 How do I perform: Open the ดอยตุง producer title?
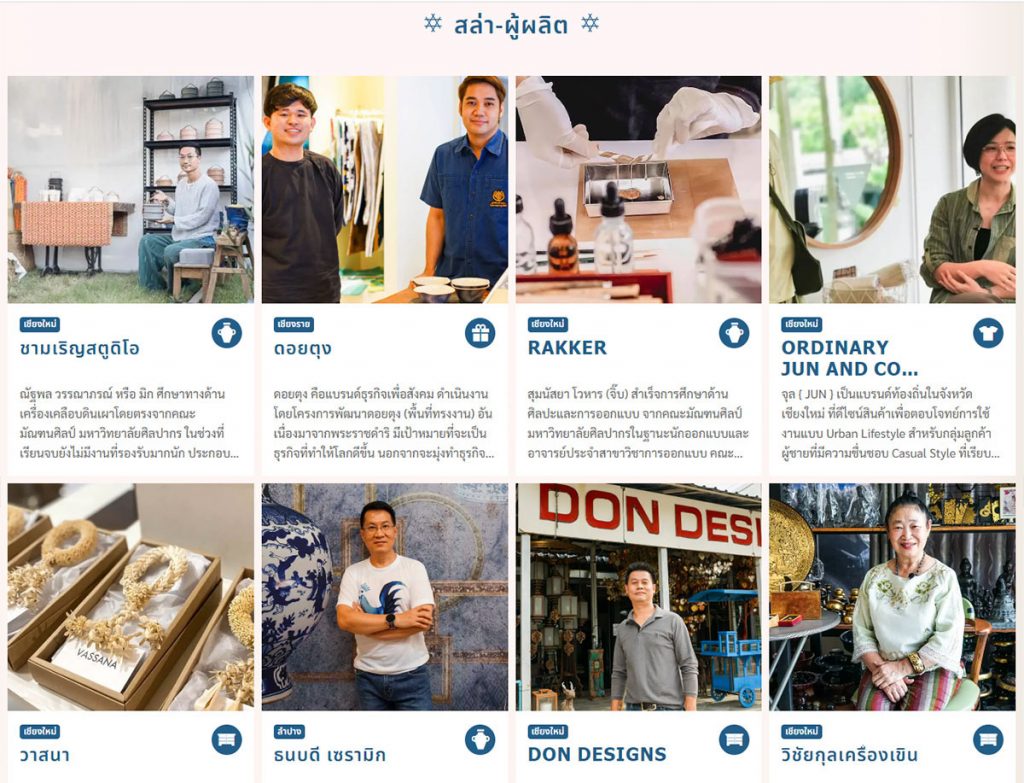tap(302, 348)
